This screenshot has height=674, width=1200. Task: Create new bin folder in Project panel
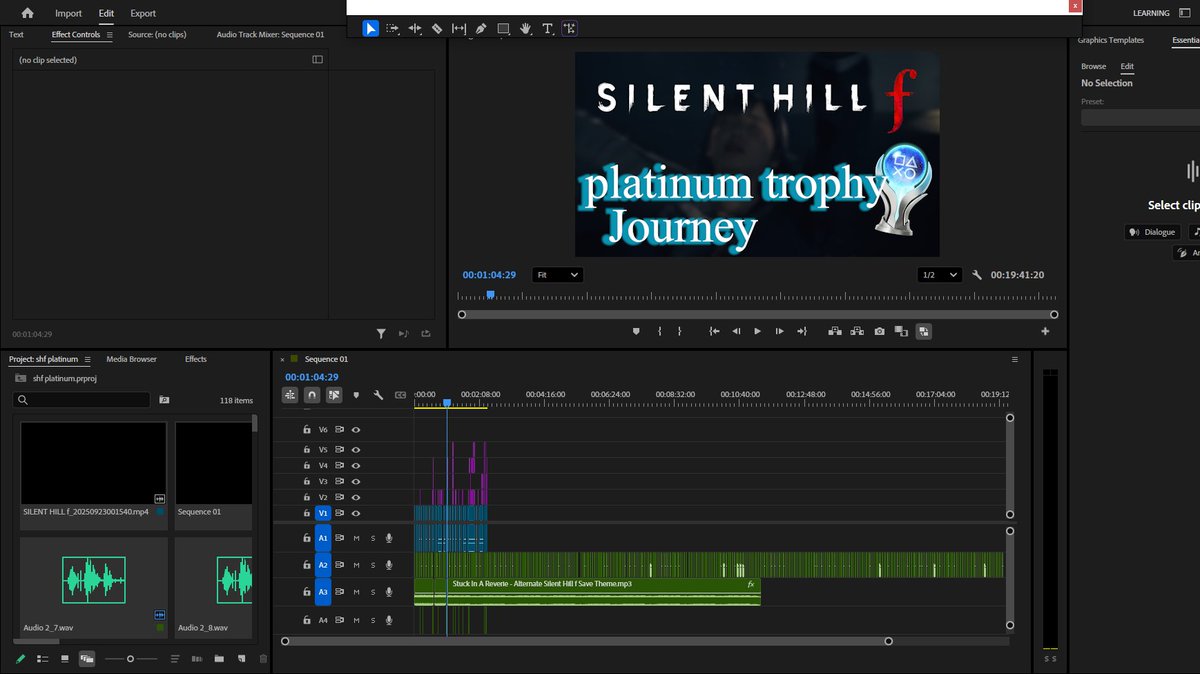(218, 659)
